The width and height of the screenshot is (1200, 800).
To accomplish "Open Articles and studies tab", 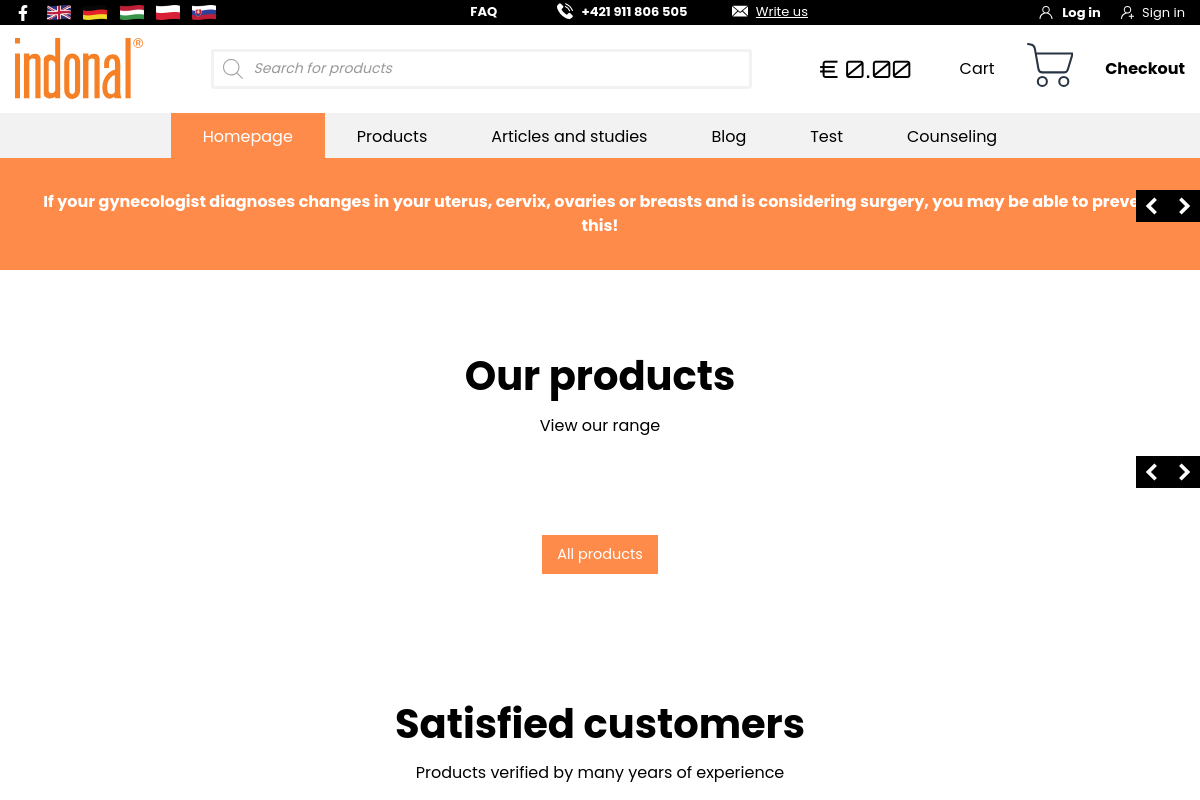I will click(569, 136).
